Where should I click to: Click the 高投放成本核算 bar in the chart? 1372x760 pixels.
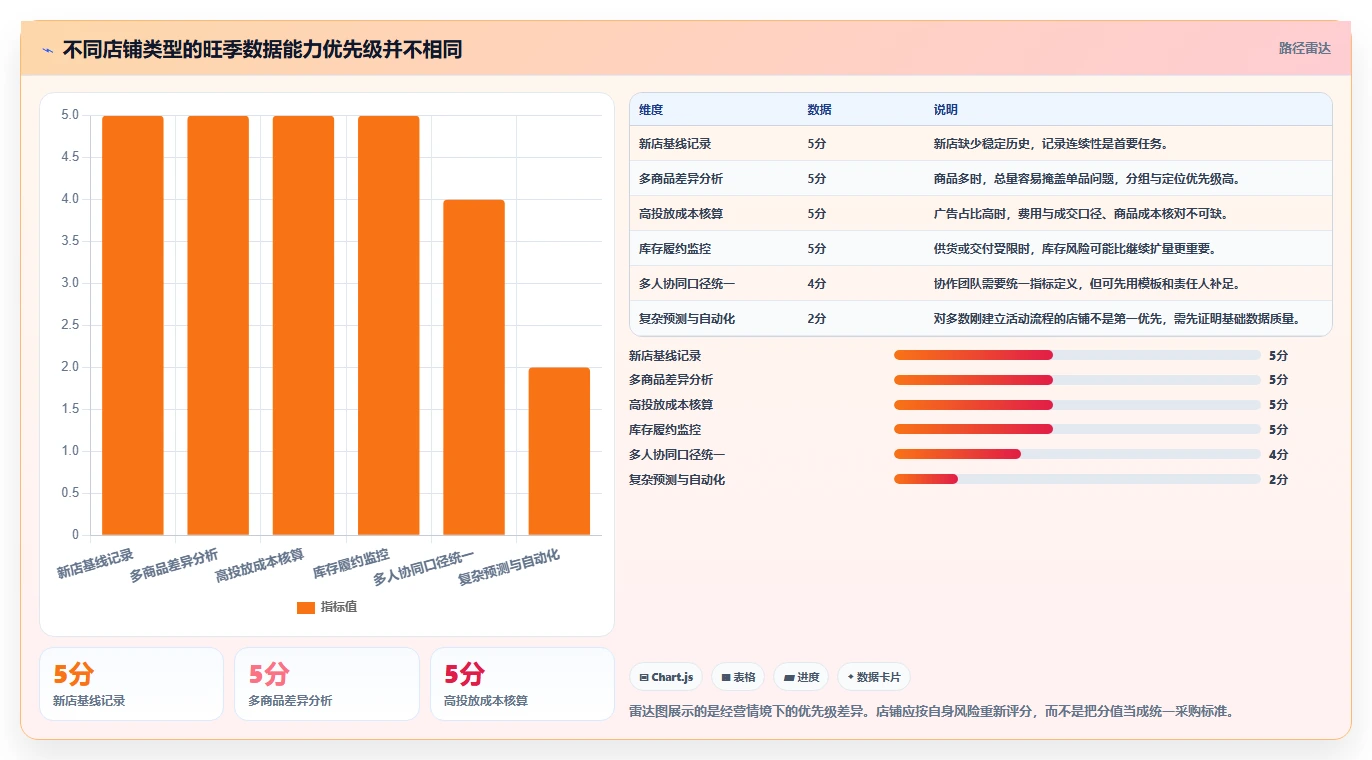click(303, 325)
